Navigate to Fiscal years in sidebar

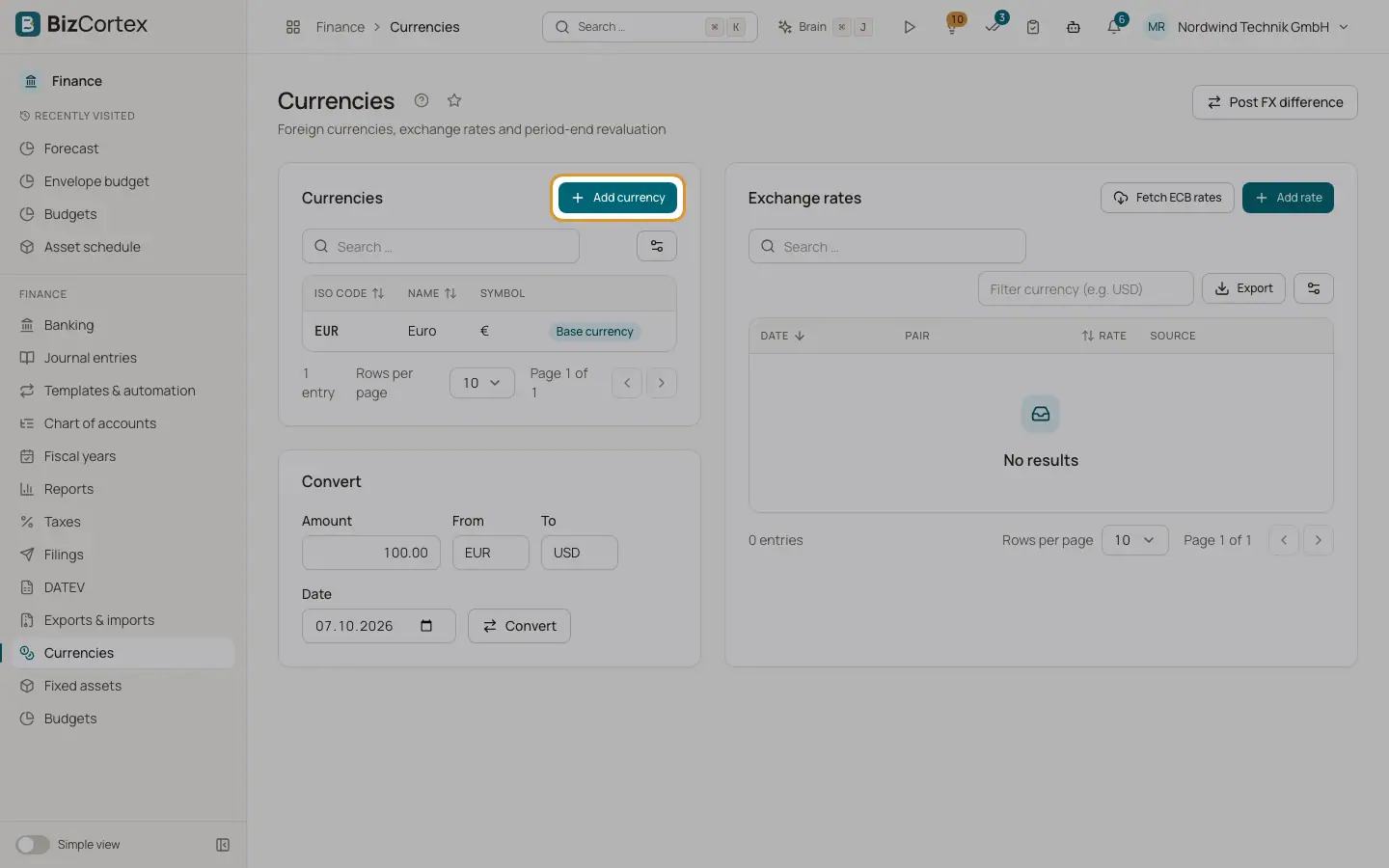[80, 456]
